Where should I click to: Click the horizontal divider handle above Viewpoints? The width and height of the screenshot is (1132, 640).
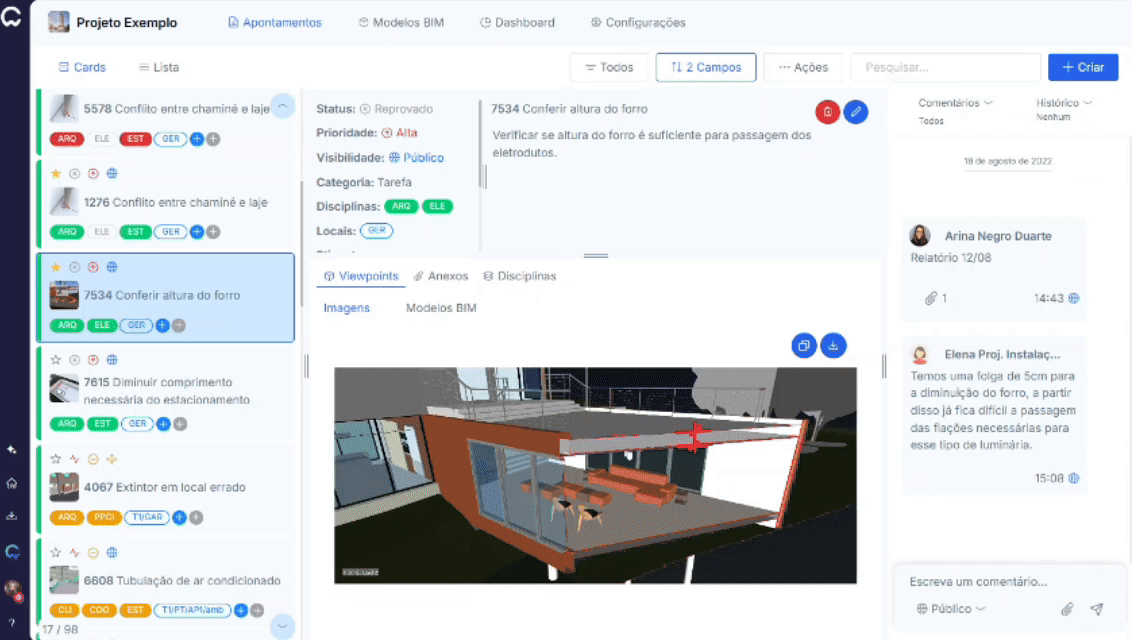click(x=596, y=255)
